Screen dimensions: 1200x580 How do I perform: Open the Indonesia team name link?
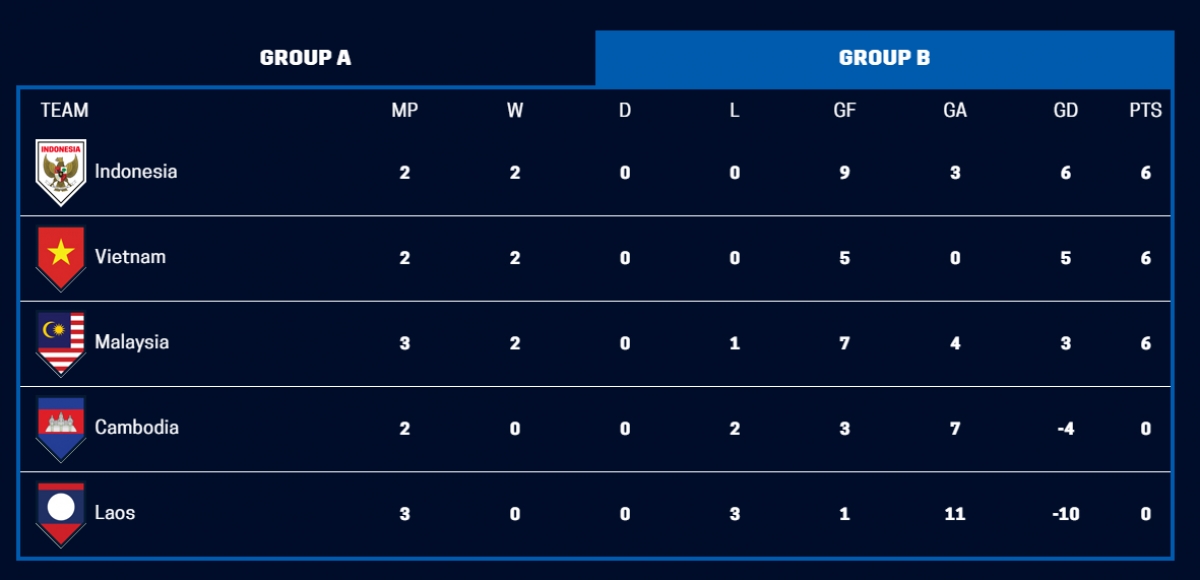(136, 172)
